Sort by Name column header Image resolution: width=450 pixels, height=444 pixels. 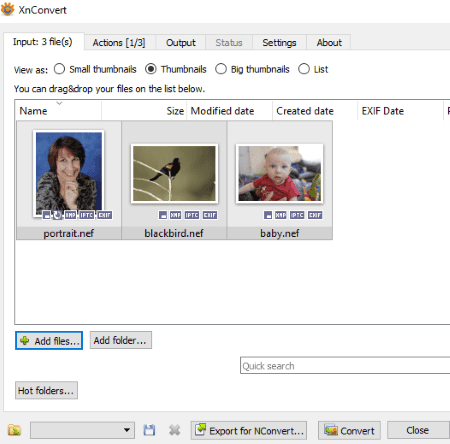point(58,111)
